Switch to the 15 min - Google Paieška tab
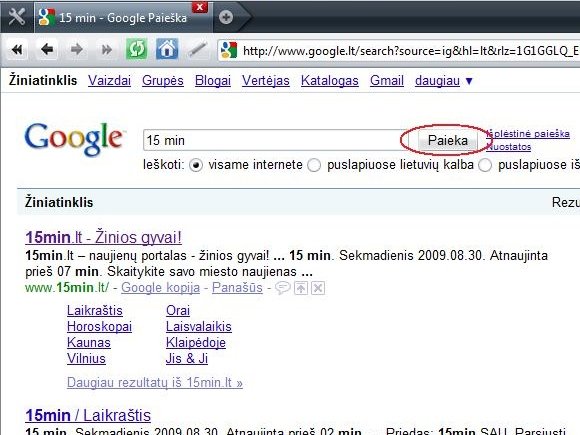Image resolution: width=580 pixels, height=435 pixels. 123,18
